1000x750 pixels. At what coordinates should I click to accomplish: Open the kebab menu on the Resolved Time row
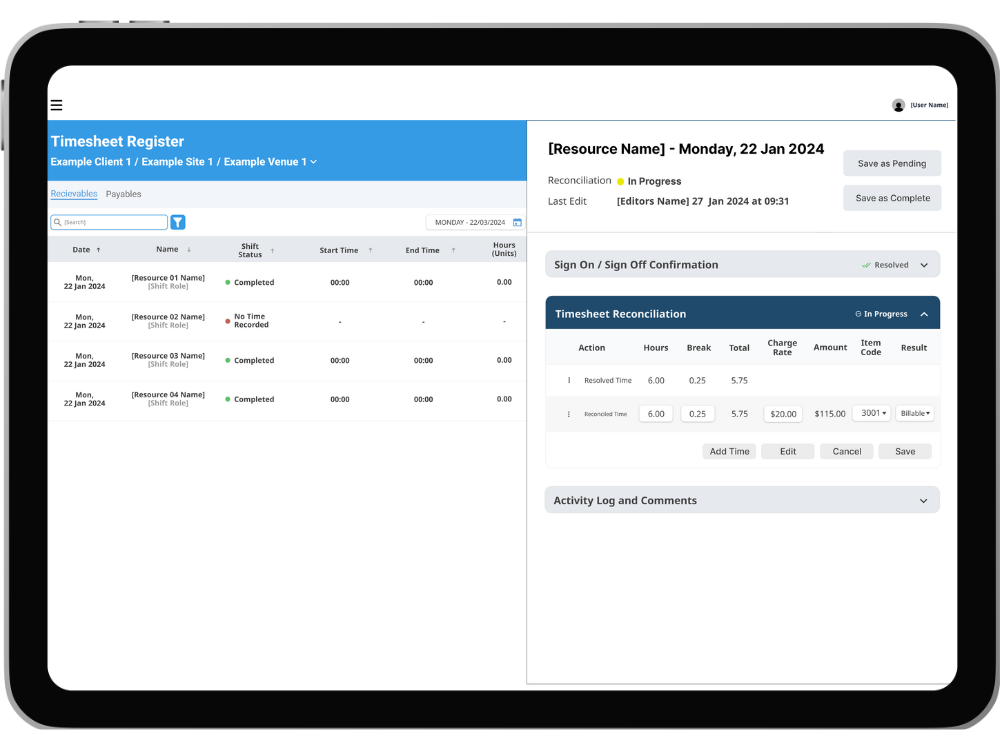coord(567,380)
